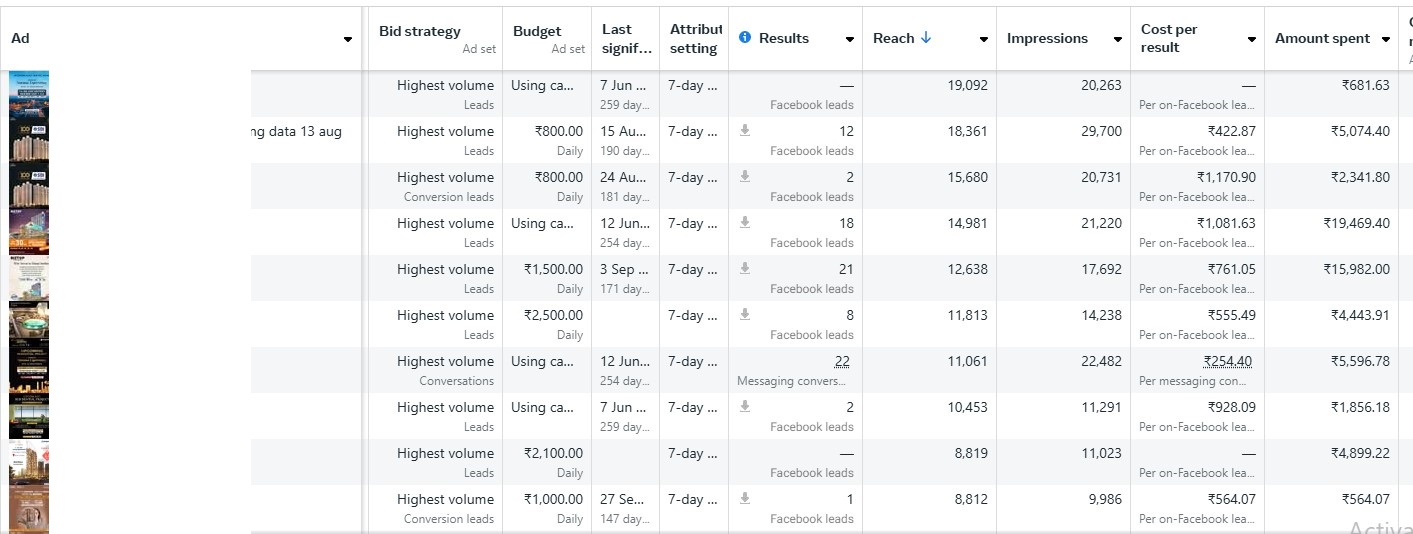Expand the Amount spent column dropdown

click(1386, 39)
